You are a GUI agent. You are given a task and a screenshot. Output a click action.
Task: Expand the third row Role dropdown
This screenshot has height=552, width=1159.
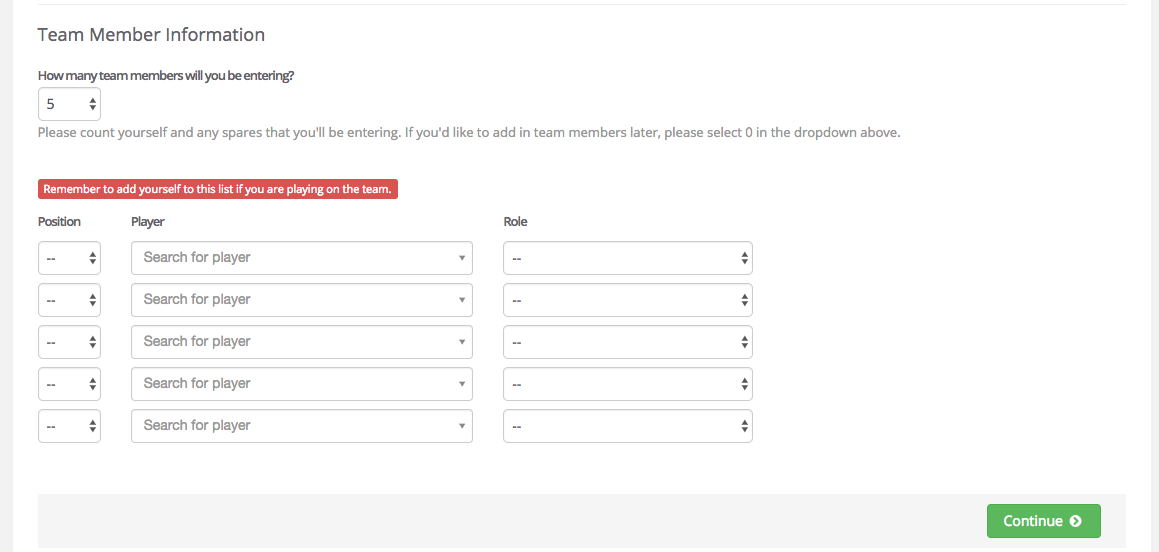pos(628,342)
